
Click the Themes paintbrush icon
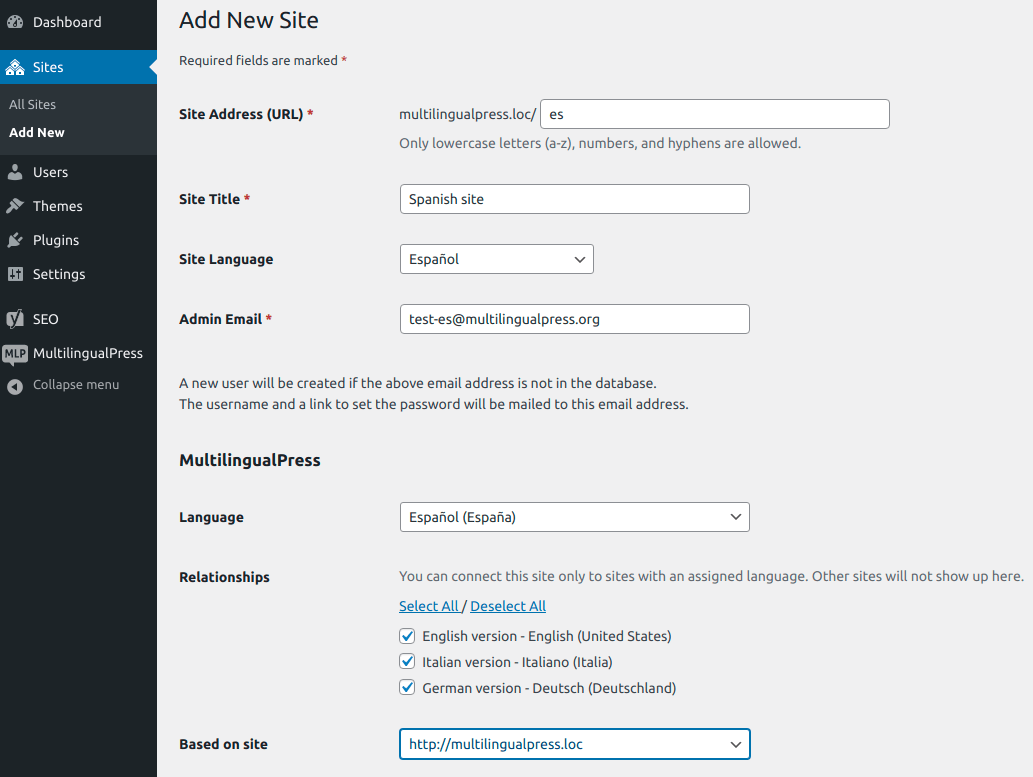click(16, 206)
